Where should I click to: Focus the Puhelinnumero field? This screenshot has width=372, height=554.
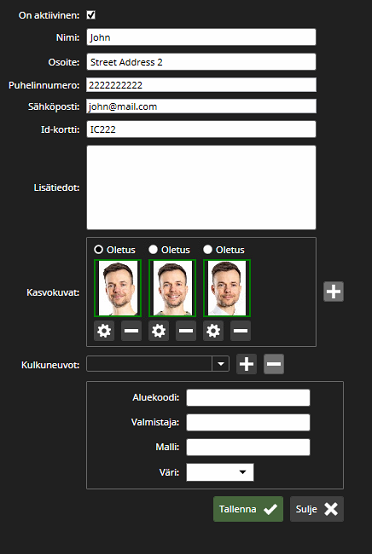201,85
